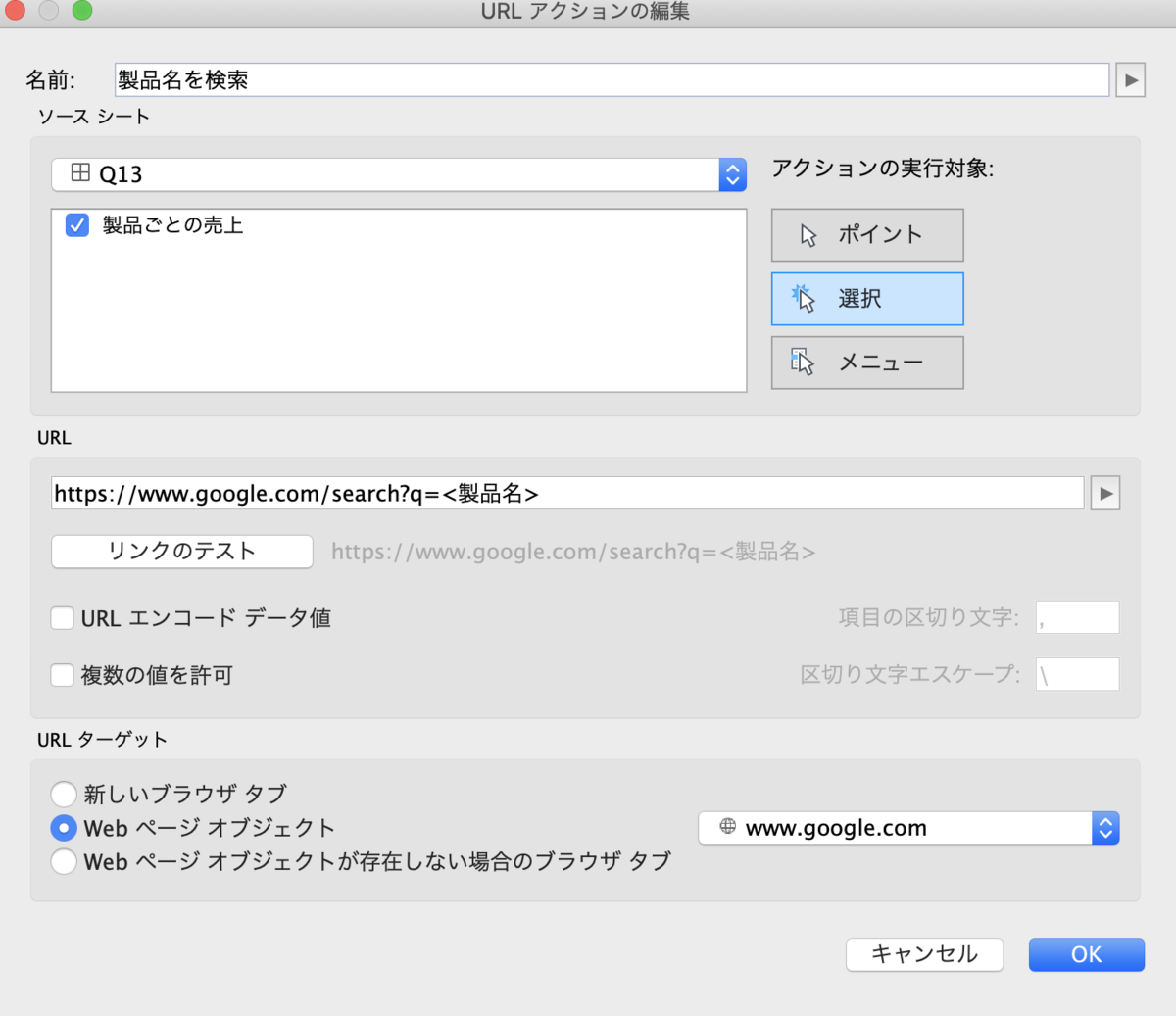Enable 複数の値を許可 checkbox
The height and width of the screenshot is (1016, 1176).
[63, 675]
